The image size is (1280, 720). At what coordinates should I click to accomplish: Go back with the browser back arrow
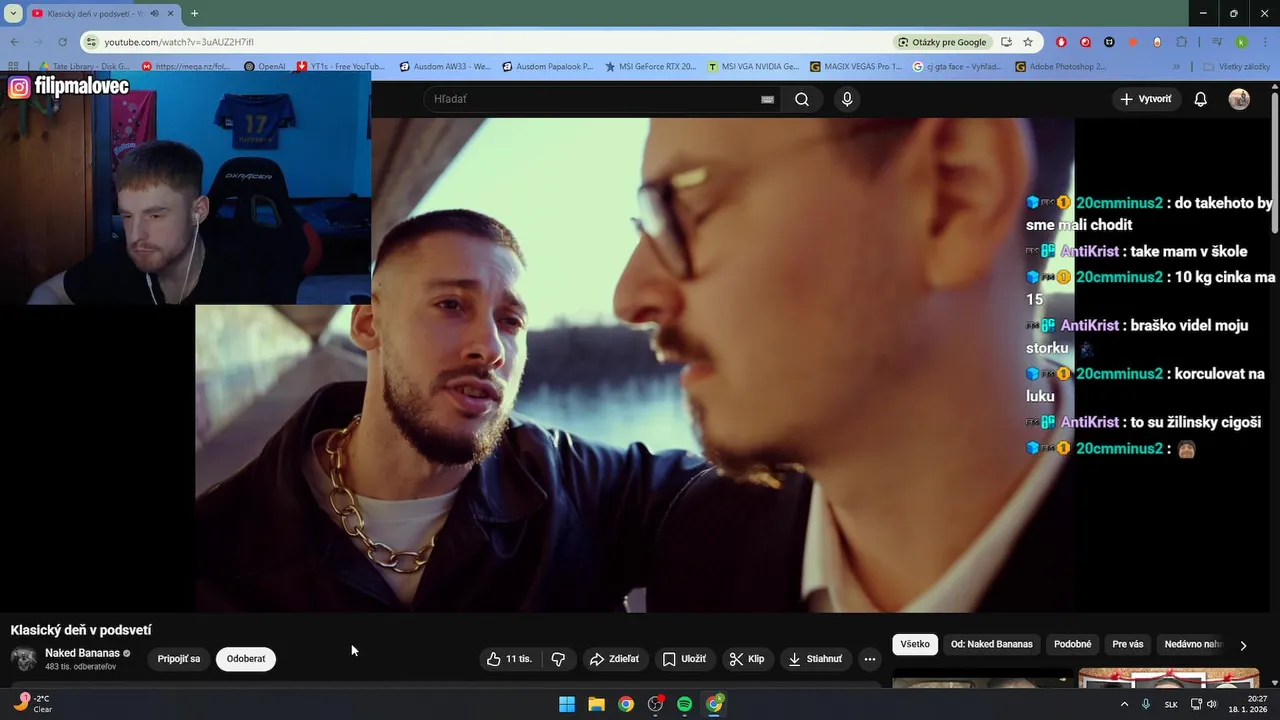[x=14, y=42]
